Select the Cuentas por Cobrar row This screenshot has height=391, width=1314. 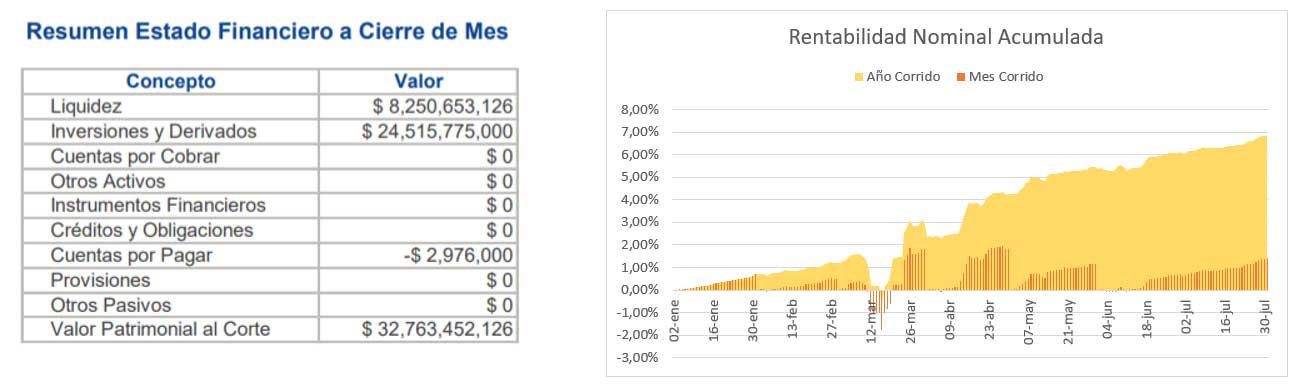pos(270,156)
